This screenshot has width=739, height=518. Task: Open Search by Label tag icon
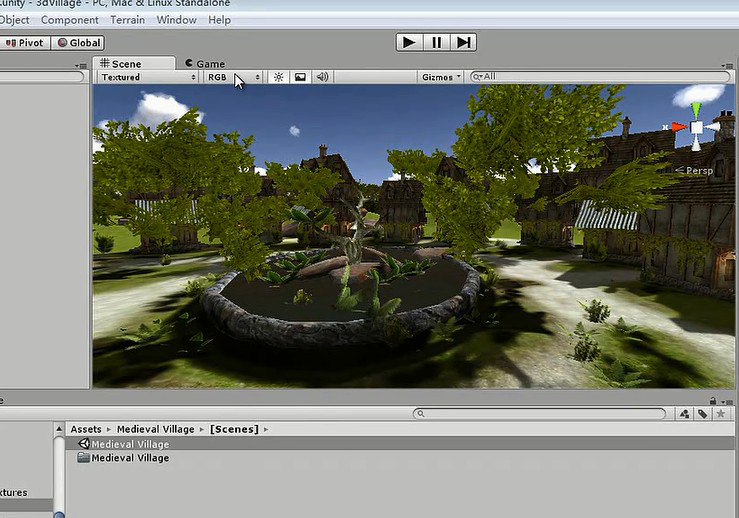[x=702, y=414]
